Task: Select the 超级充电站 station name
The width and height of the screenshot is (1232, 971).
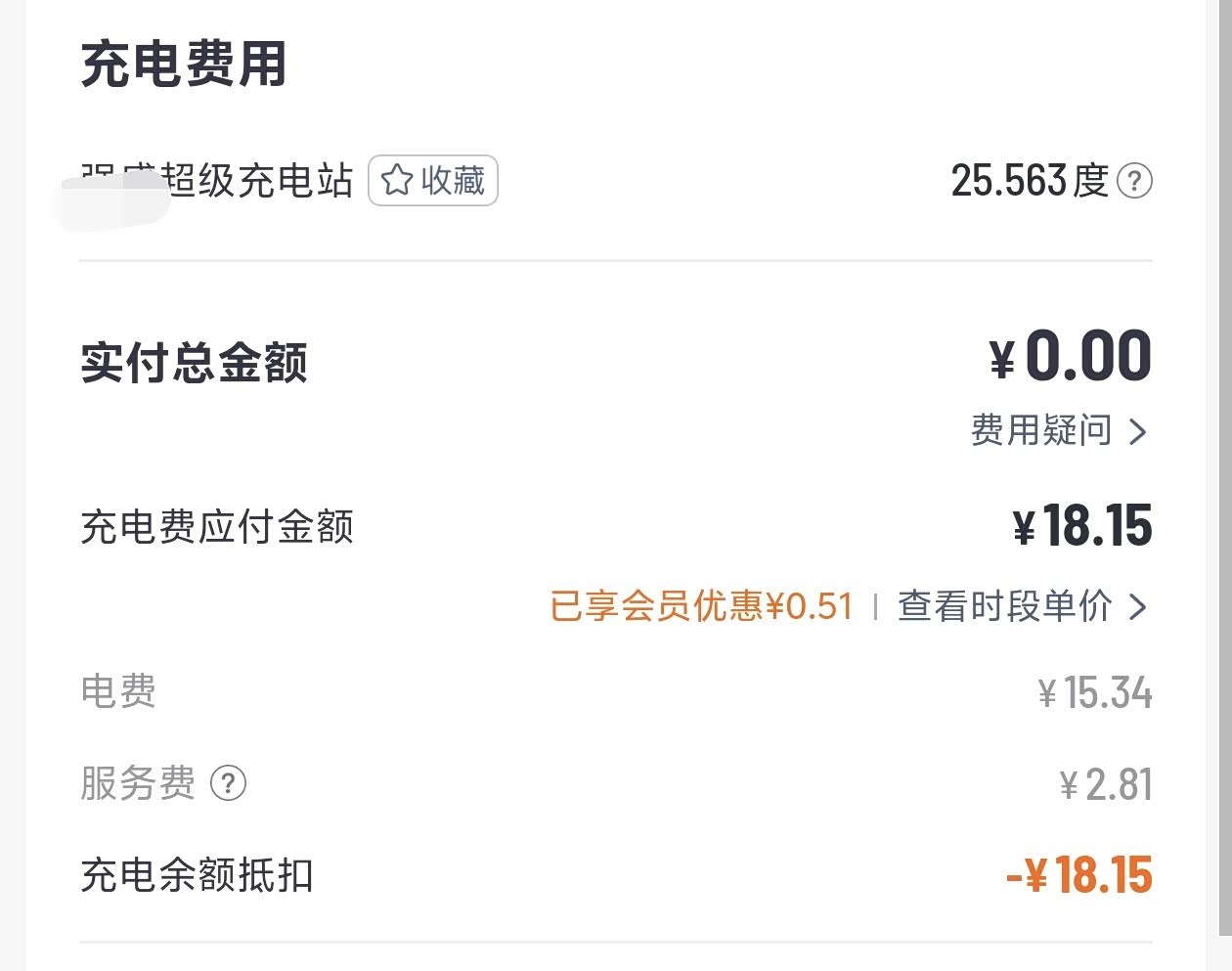Action: (x=256, y=181)
